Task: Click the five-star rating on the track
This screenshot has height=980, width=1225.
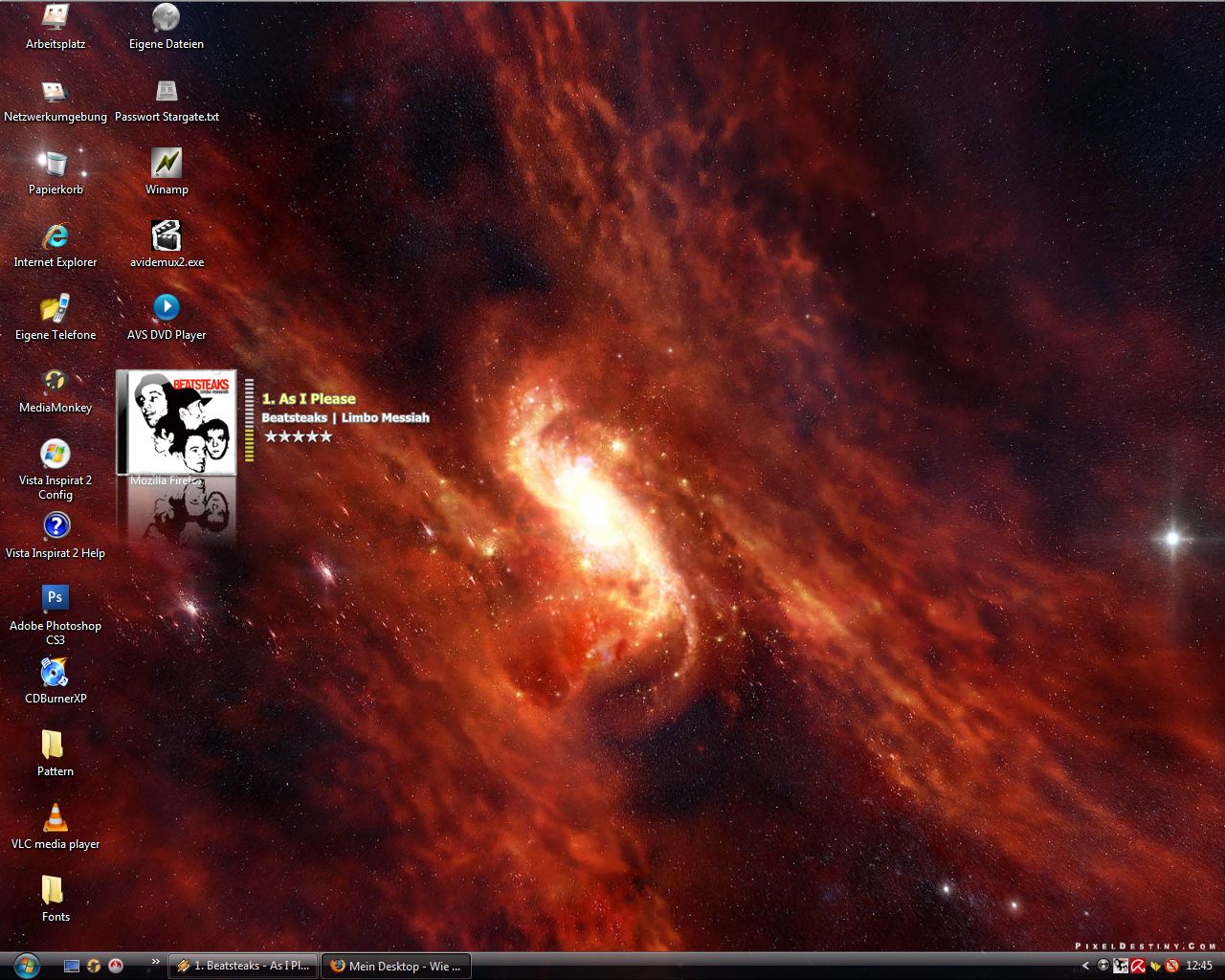Action: tap(298, 436)
